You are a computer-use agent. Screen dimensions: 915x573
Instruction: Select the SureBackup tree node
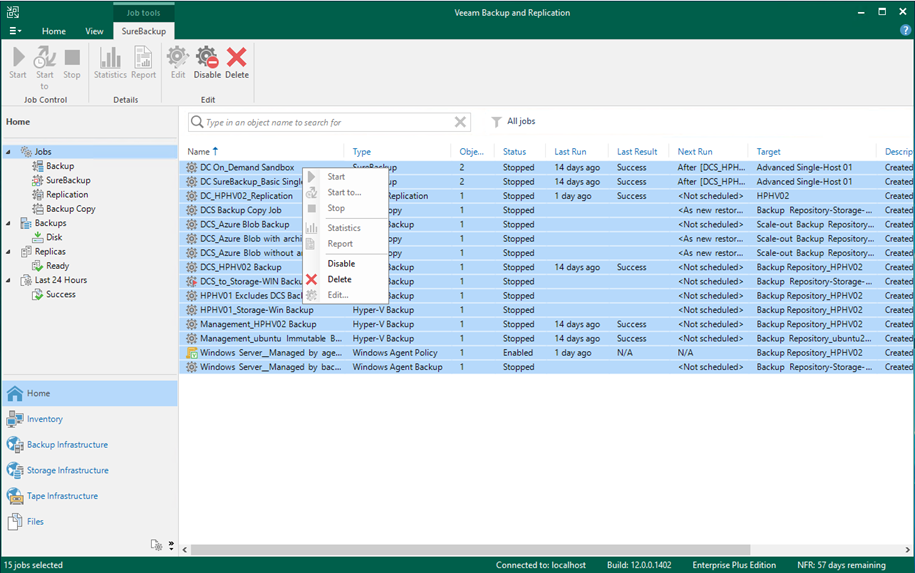[68, 180]
